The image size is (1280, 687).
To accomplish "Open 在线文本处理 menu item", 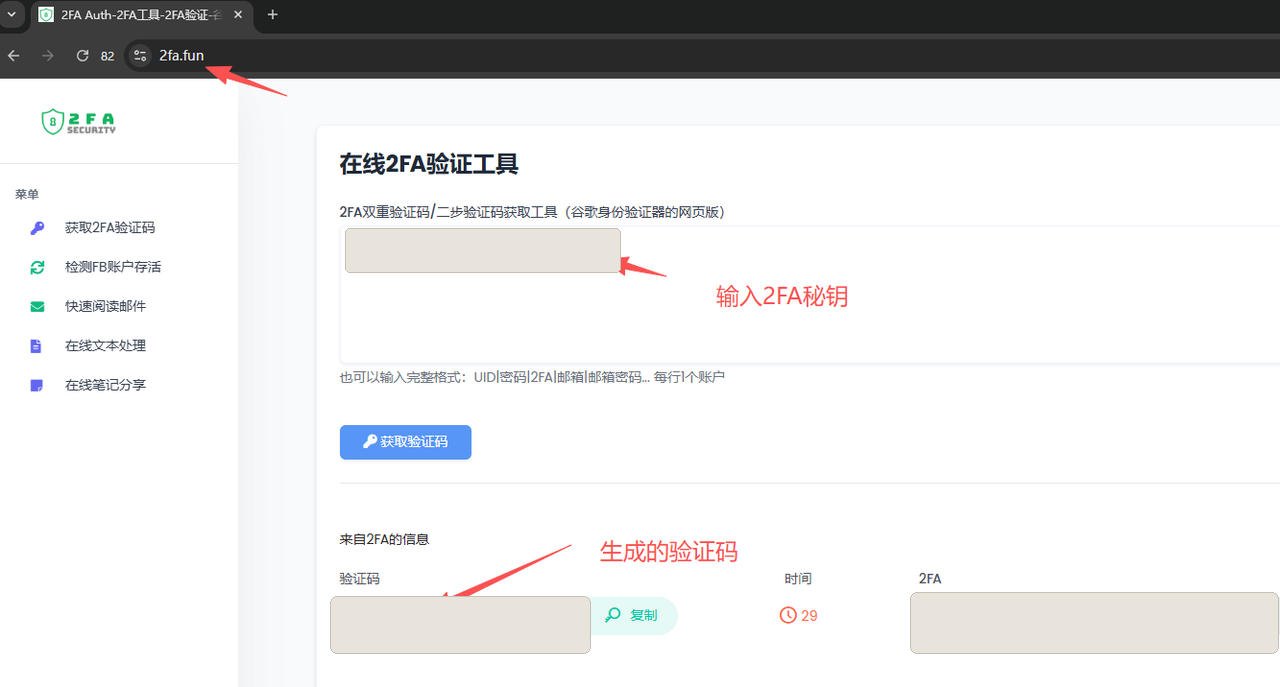I will click(105, 346).
